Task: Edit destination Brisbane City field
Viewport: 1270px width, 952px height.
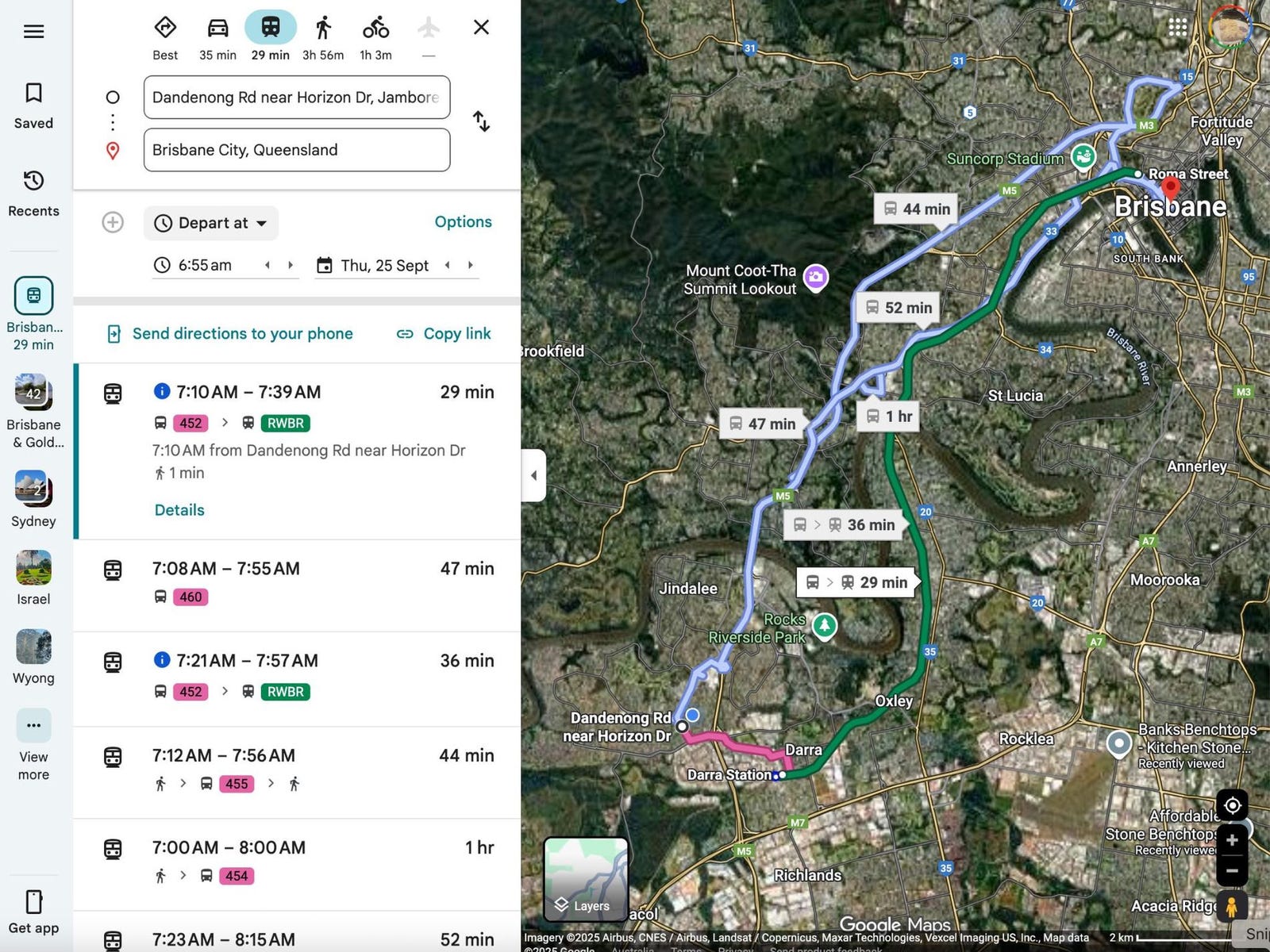Action: 297,150
